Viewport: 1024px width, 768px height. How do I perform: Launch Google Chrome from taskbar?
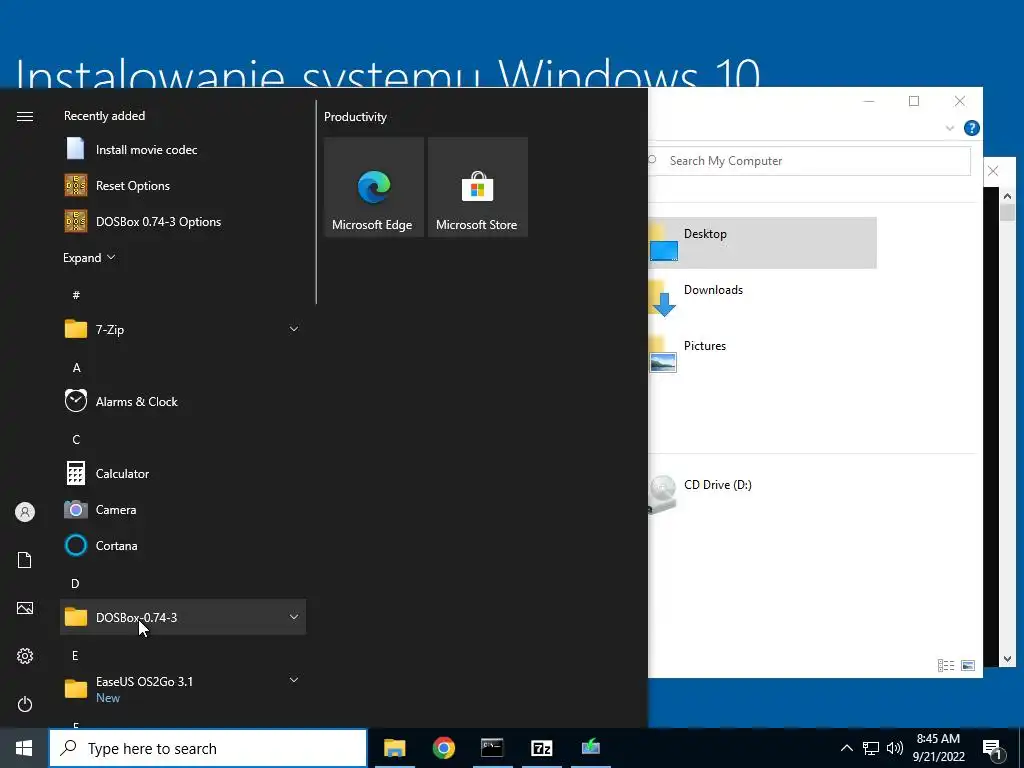click(x=443, y=748)
